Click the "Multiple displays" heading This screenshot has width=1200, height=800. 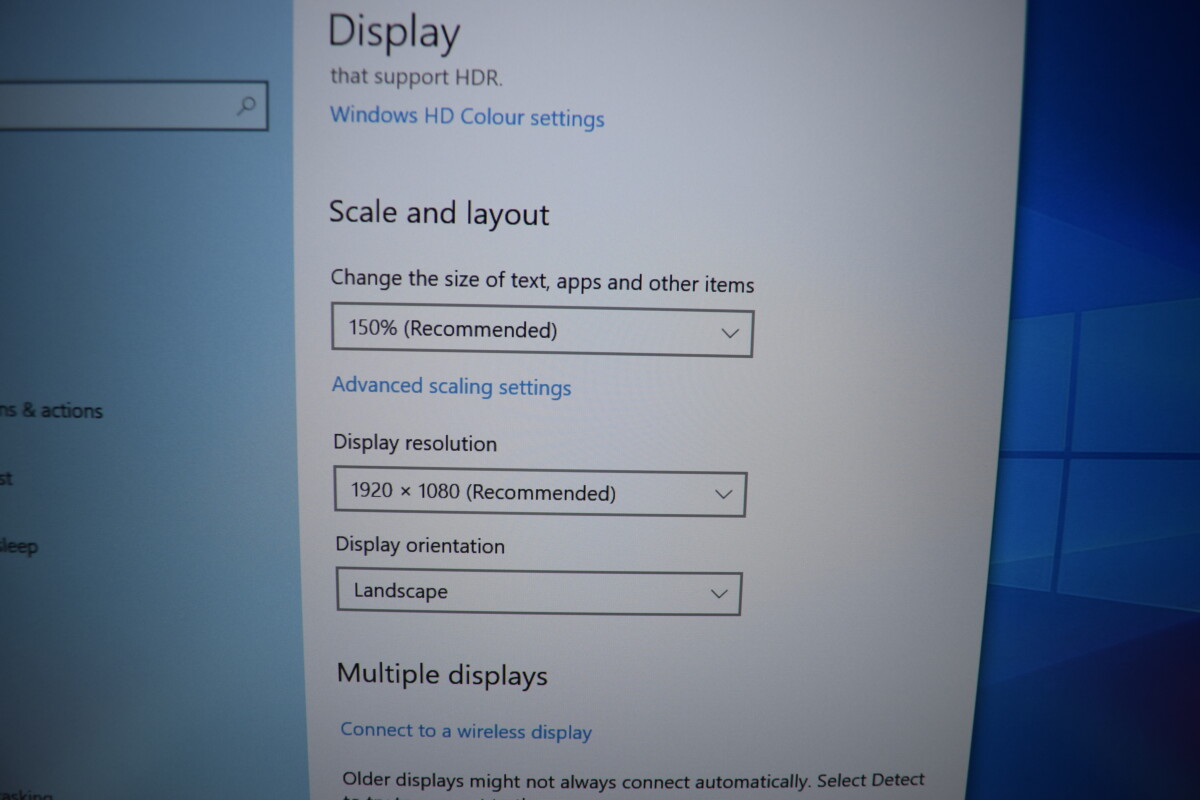tap(442, 674)
